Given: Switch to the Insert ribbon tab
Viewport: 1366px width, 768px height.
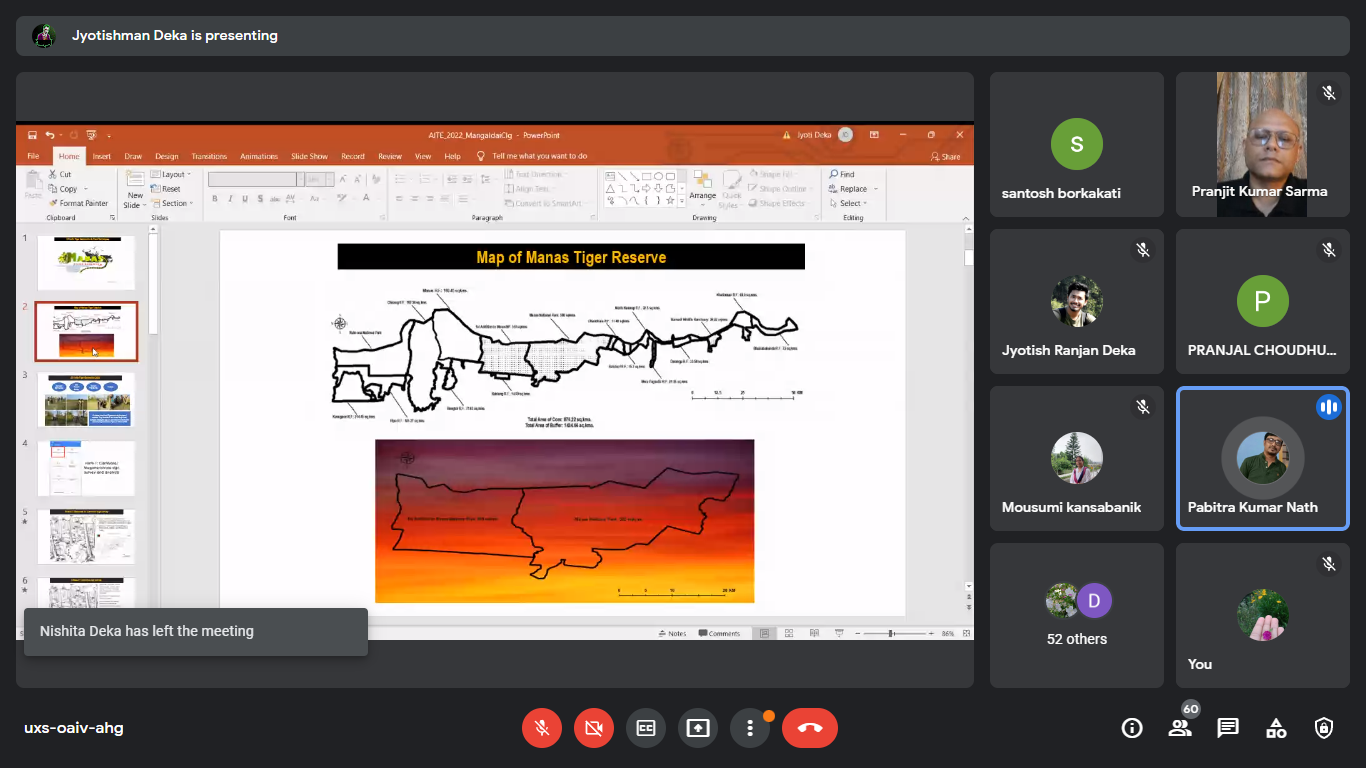Looking at the screenshot, I should (x=101, y=156).
